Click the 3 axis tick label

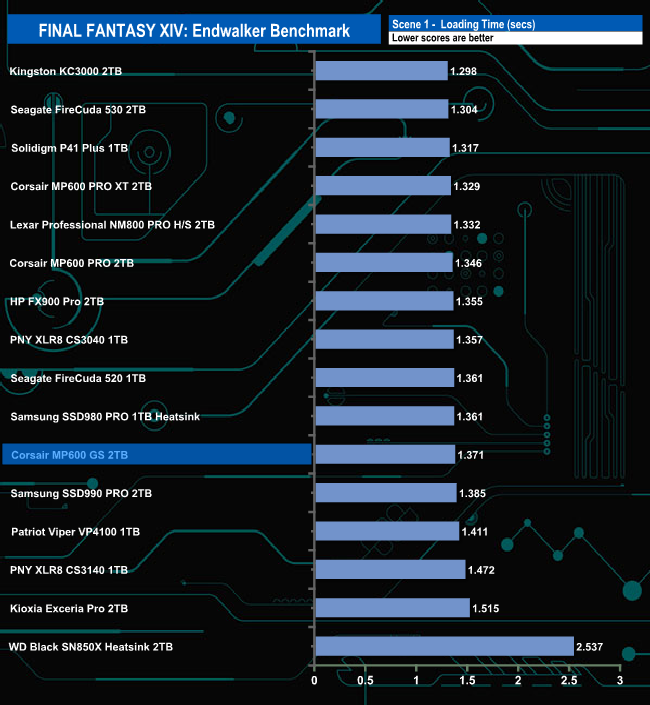620,680
